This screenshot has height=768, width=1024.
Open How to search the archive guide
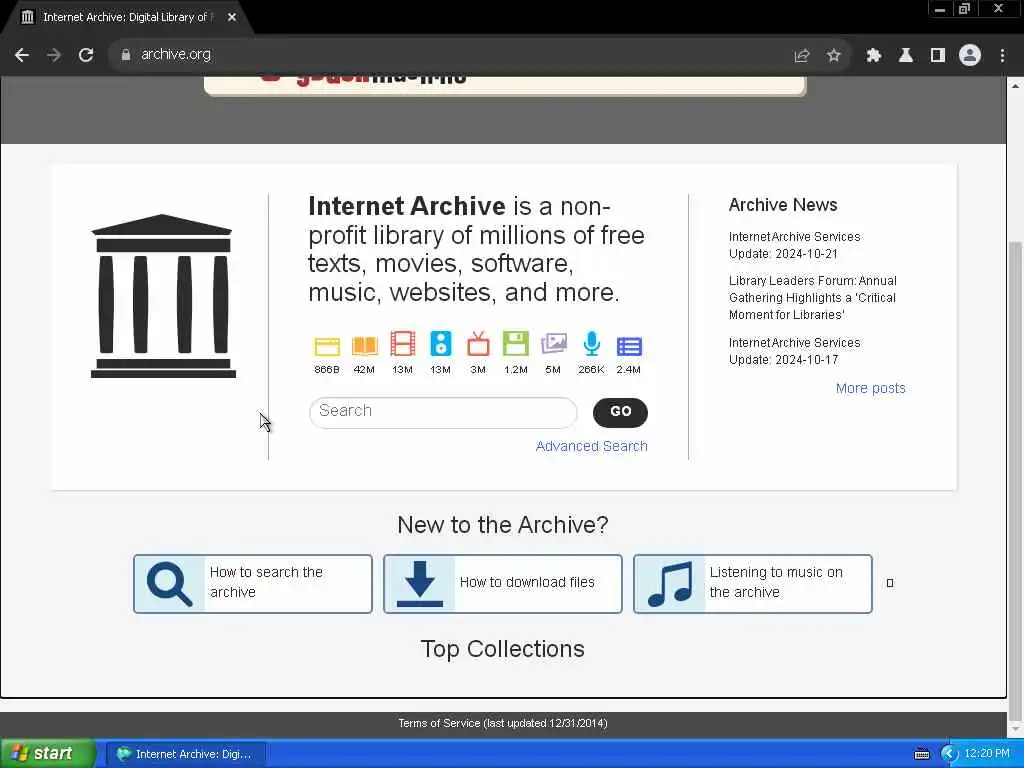coord(253,584)
